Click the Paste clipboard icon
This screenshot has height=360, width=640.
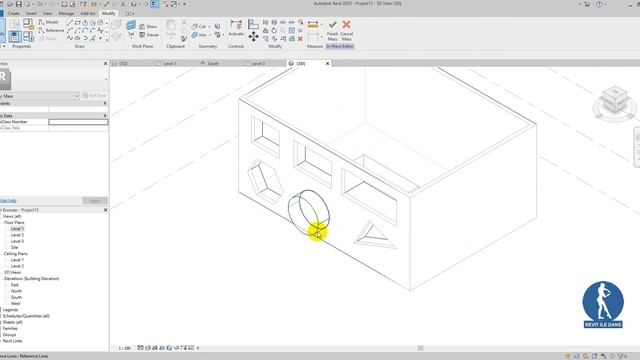(171, 27)
